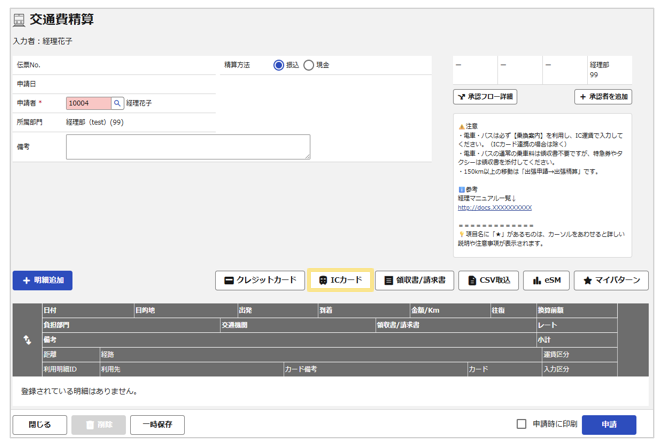This screenshot has height=441, width=659.
Task: Click the 一時保存 button
Action: [157, 425]
